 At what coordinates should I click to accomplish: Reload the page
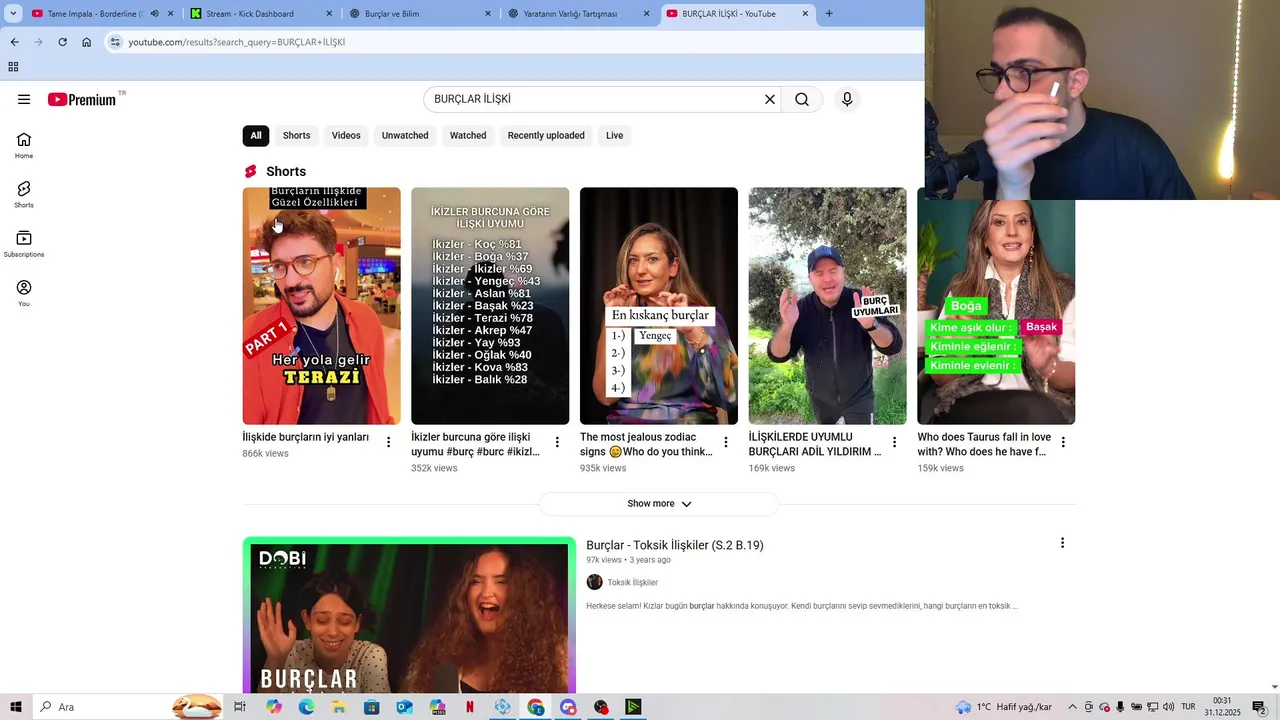click(62, 42)
